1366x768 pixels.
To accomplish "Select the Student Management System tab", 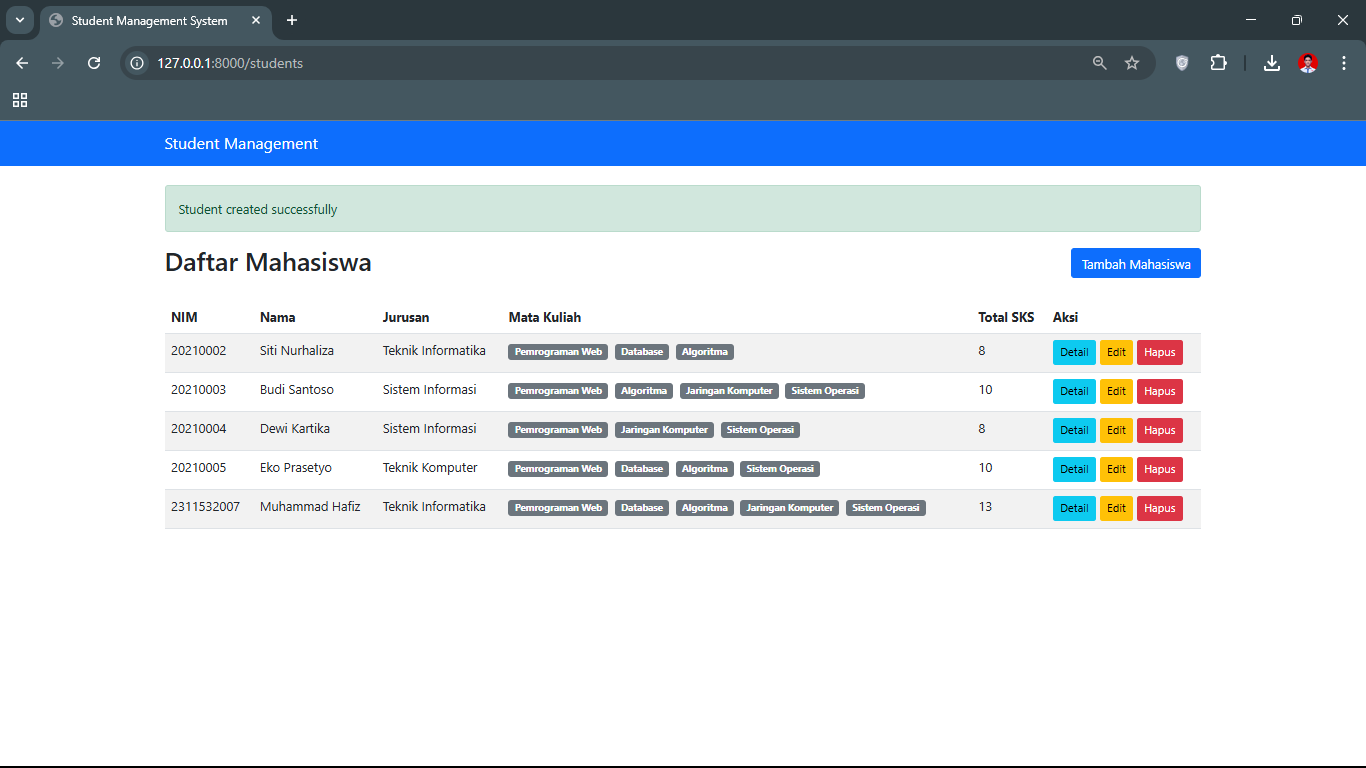I will tap(150, 20).
